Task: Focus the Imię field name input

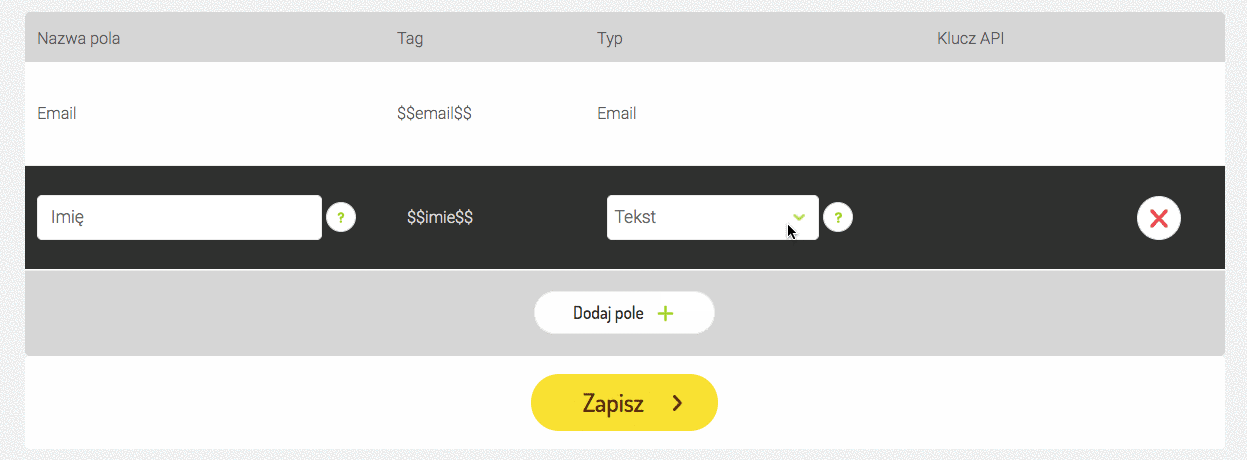Action: coord(179,217)
